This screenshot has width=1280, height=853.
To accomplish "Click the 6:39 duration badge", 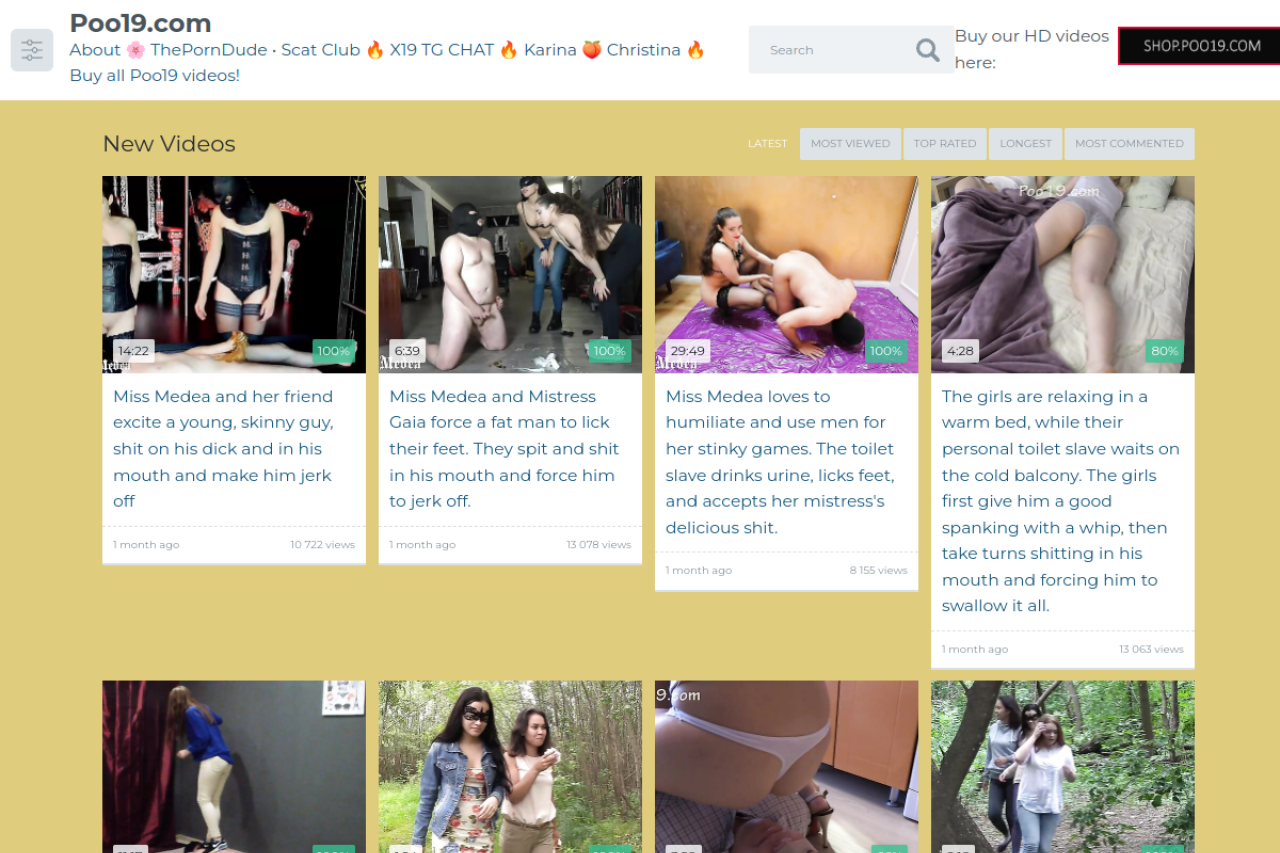I will point(407,351).
